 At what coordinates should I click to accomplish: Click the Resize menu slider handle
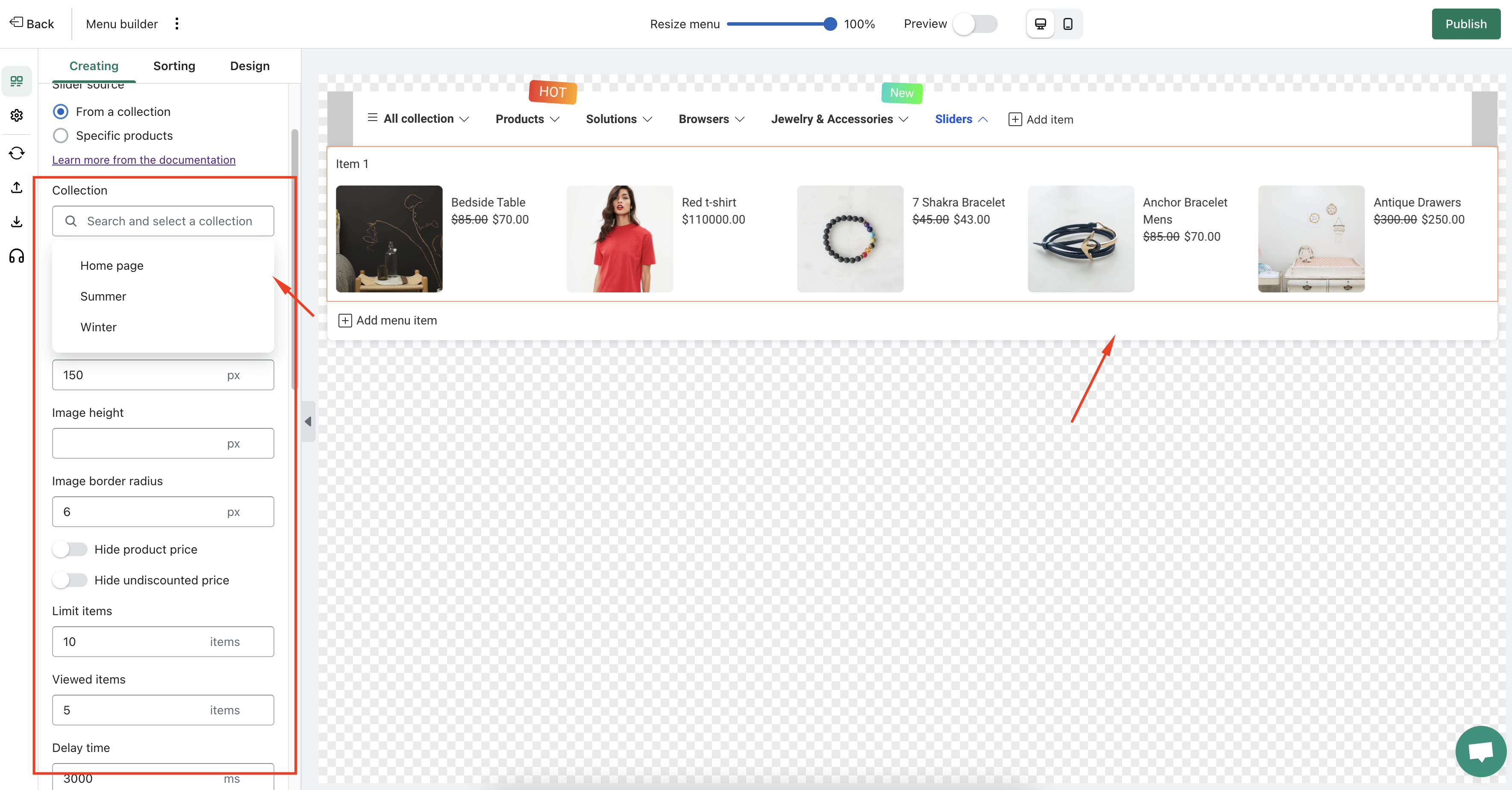click(x=830, y=24)
